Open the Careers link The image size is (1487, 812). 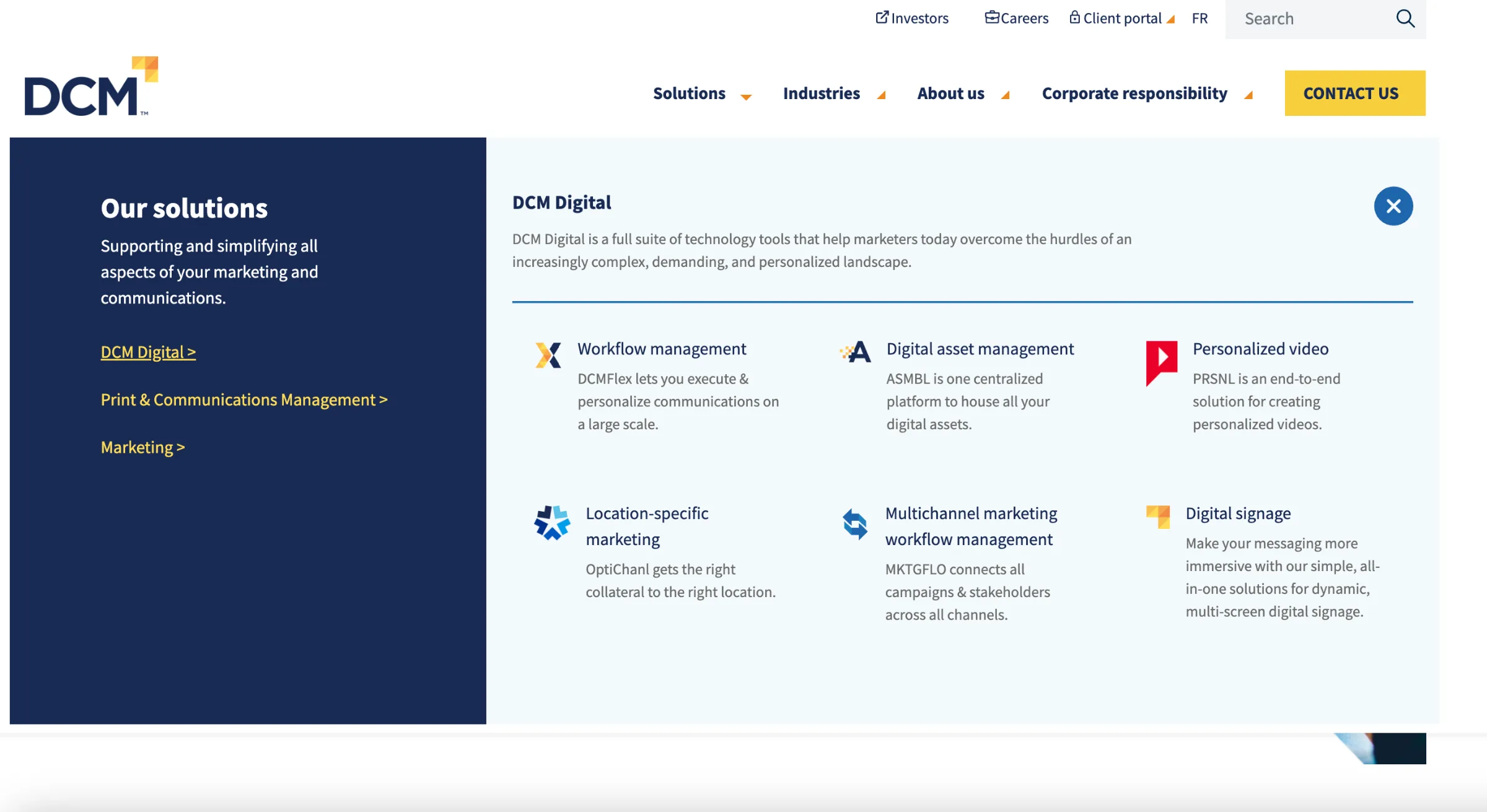click(1024, 18)
